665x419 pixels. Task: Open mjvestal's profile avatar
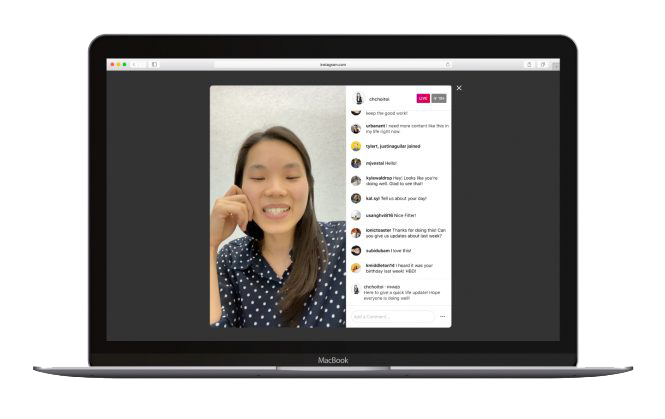click(x=356, y=163)
